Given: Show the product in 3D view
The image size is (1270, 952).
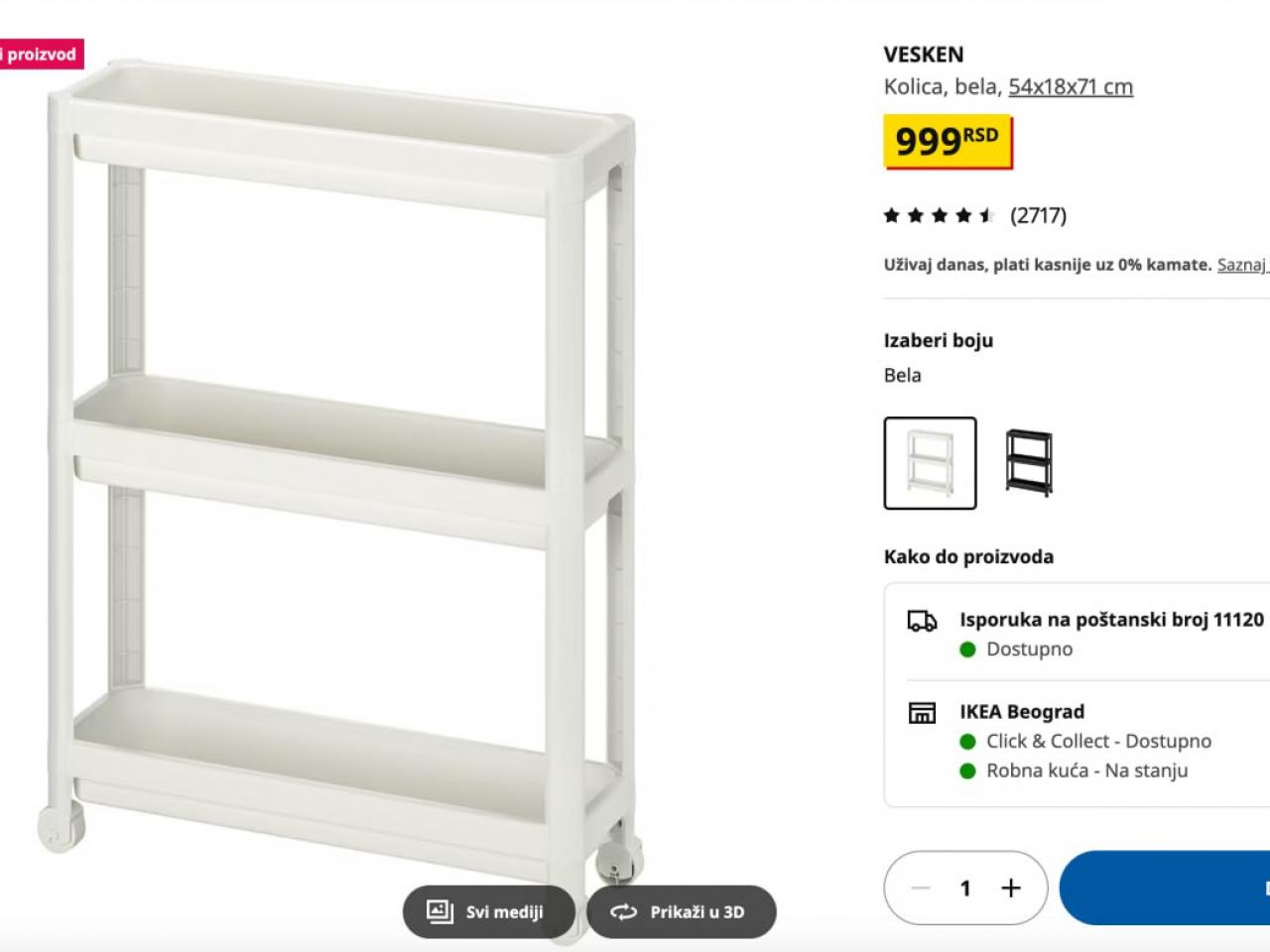Looking at the screenshot, I should click(681, 911).
